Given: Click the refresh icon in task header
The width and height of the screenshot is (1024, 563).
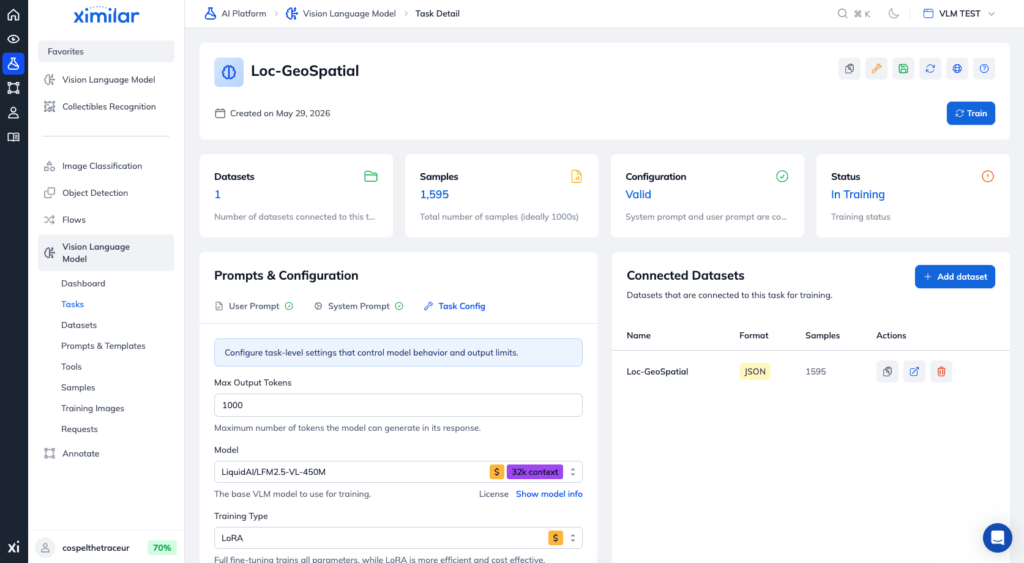Looking at the screenshot, I should [x=930, y=69].
